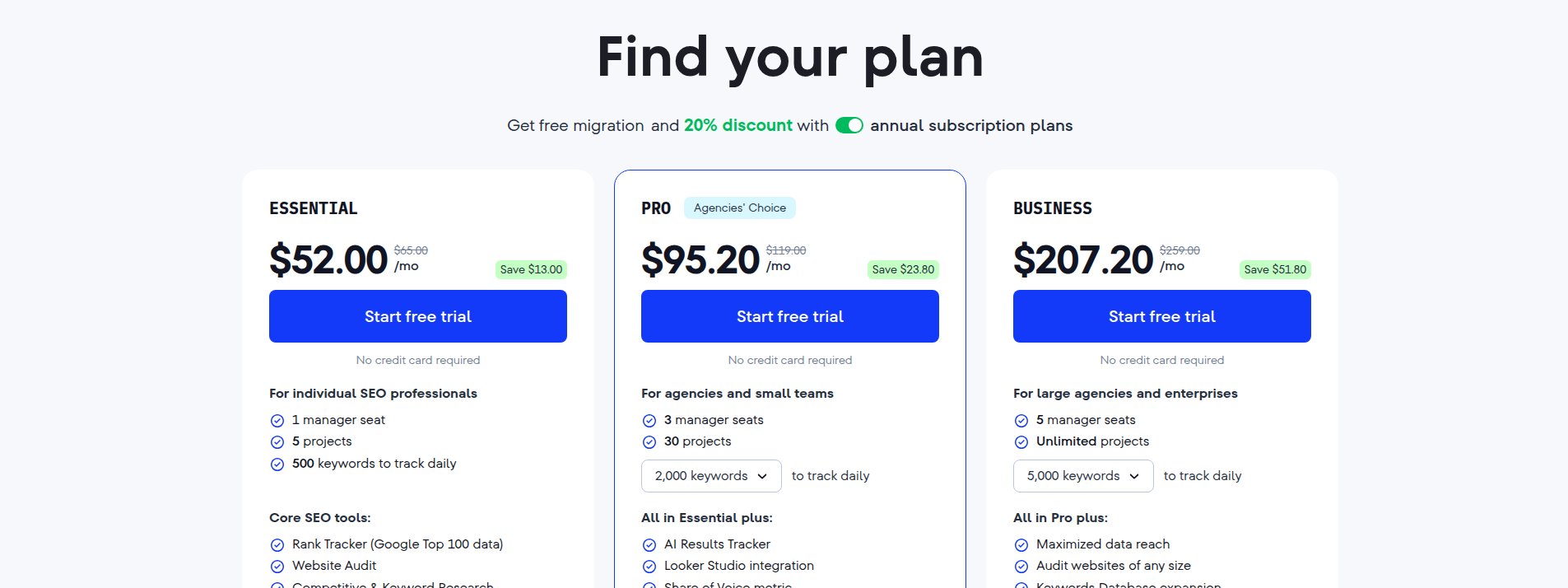1568x588 pixels.
Task: Start free trial for the Essential plan
Action: [417, 315]
